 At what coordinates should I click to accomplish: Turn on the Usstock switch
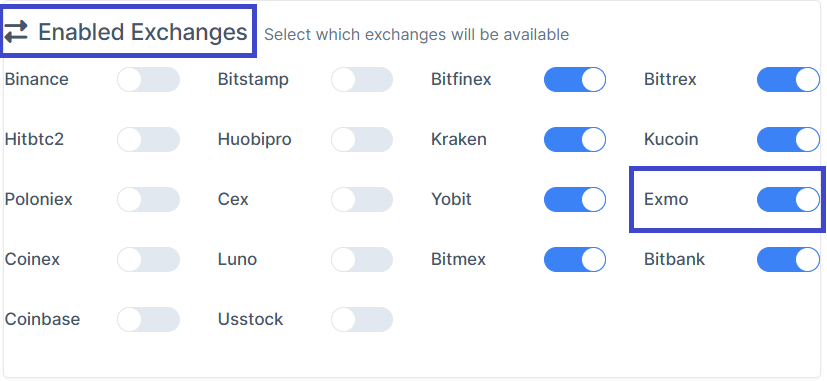point(362,320)
